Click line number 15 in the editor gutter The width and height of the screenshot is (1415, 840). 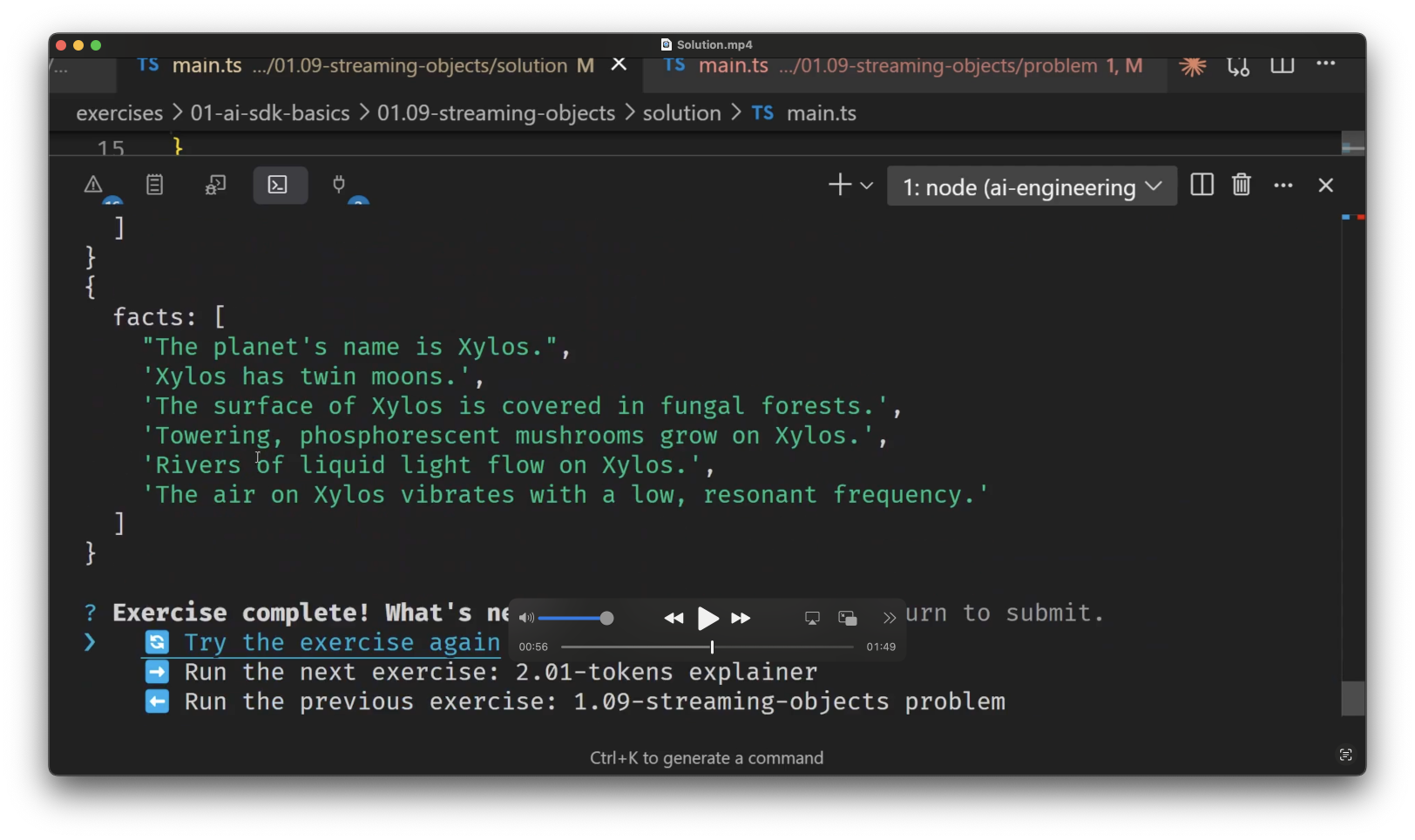pyautogui.click(x=111, y=147)
